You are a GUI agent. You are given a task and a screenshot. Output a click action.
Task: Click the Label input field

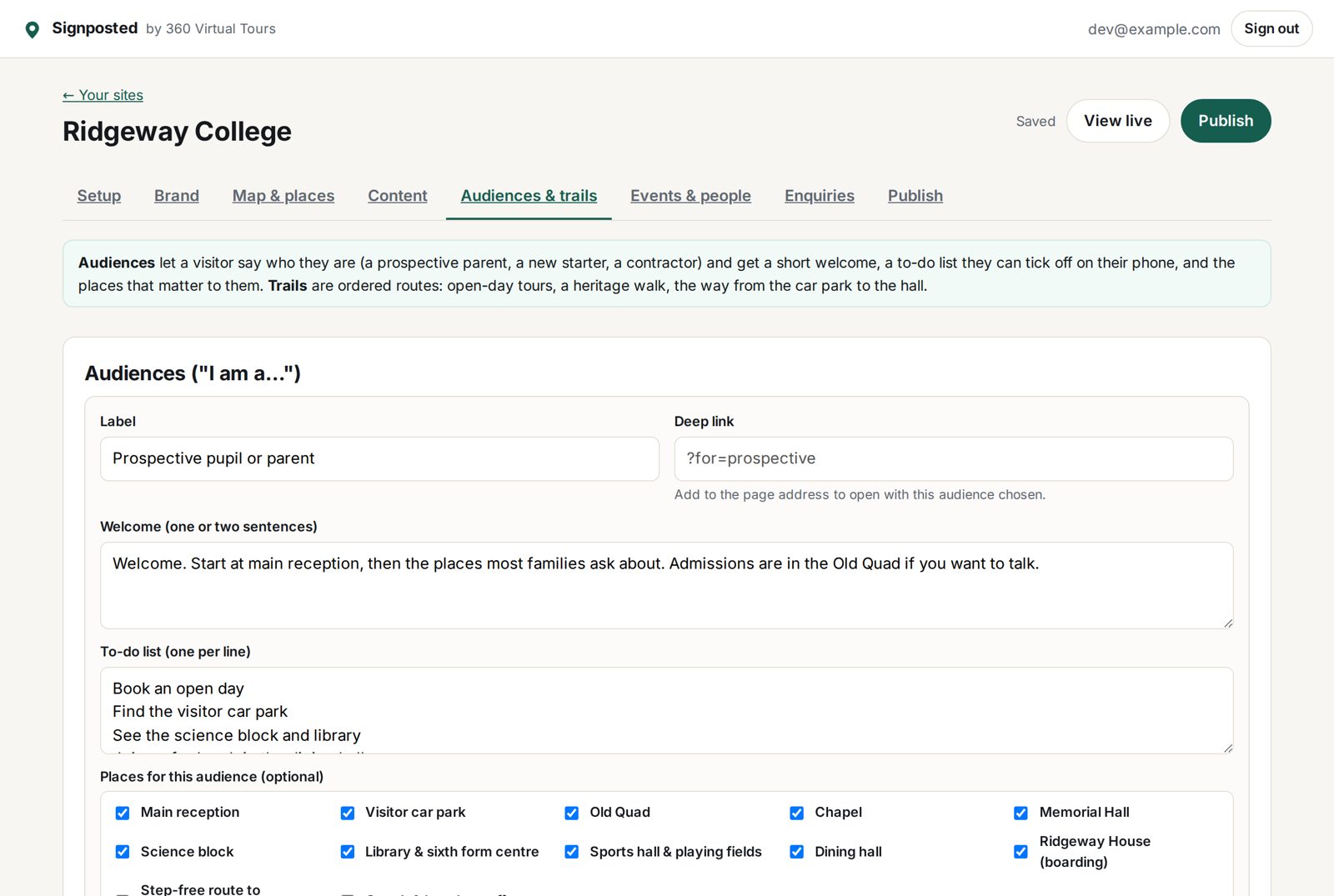379,458
